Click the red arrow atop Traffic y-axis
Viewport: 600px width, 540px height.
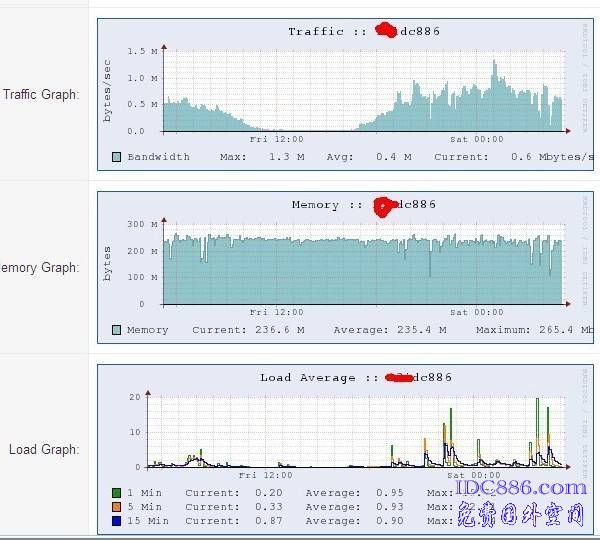click(163, 45)
